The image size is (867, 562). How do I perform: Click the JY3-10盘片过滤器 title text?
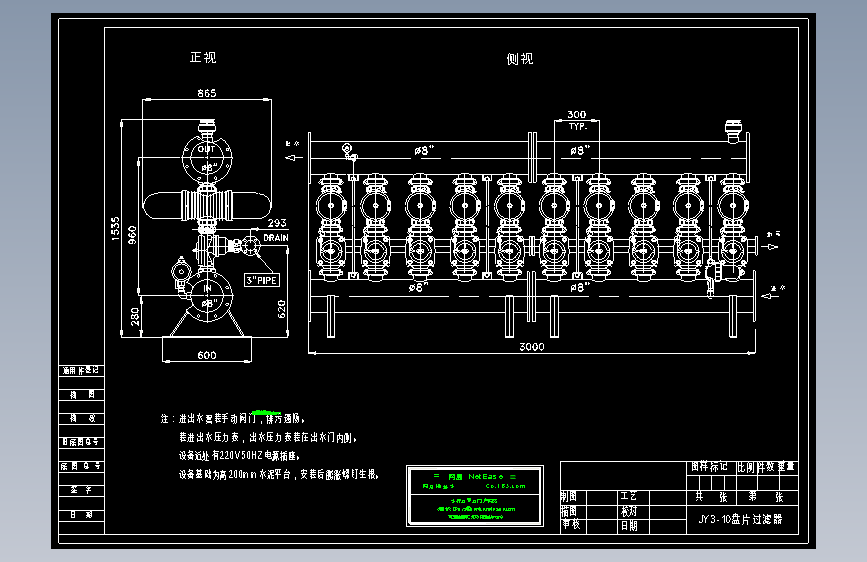coord(740,519)
